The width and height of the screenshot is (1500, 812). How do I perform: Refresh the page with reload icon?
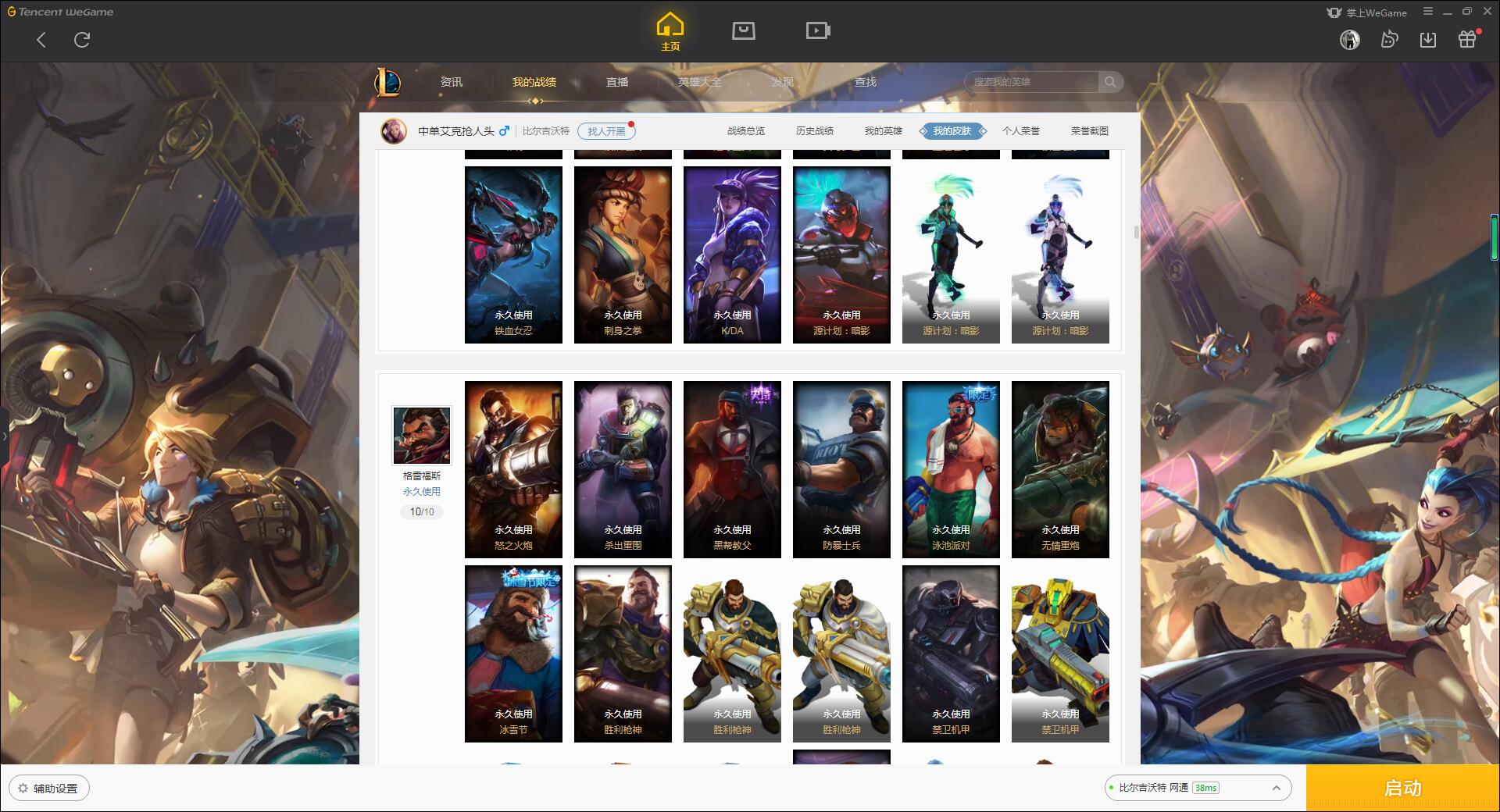tap(82, 40)
